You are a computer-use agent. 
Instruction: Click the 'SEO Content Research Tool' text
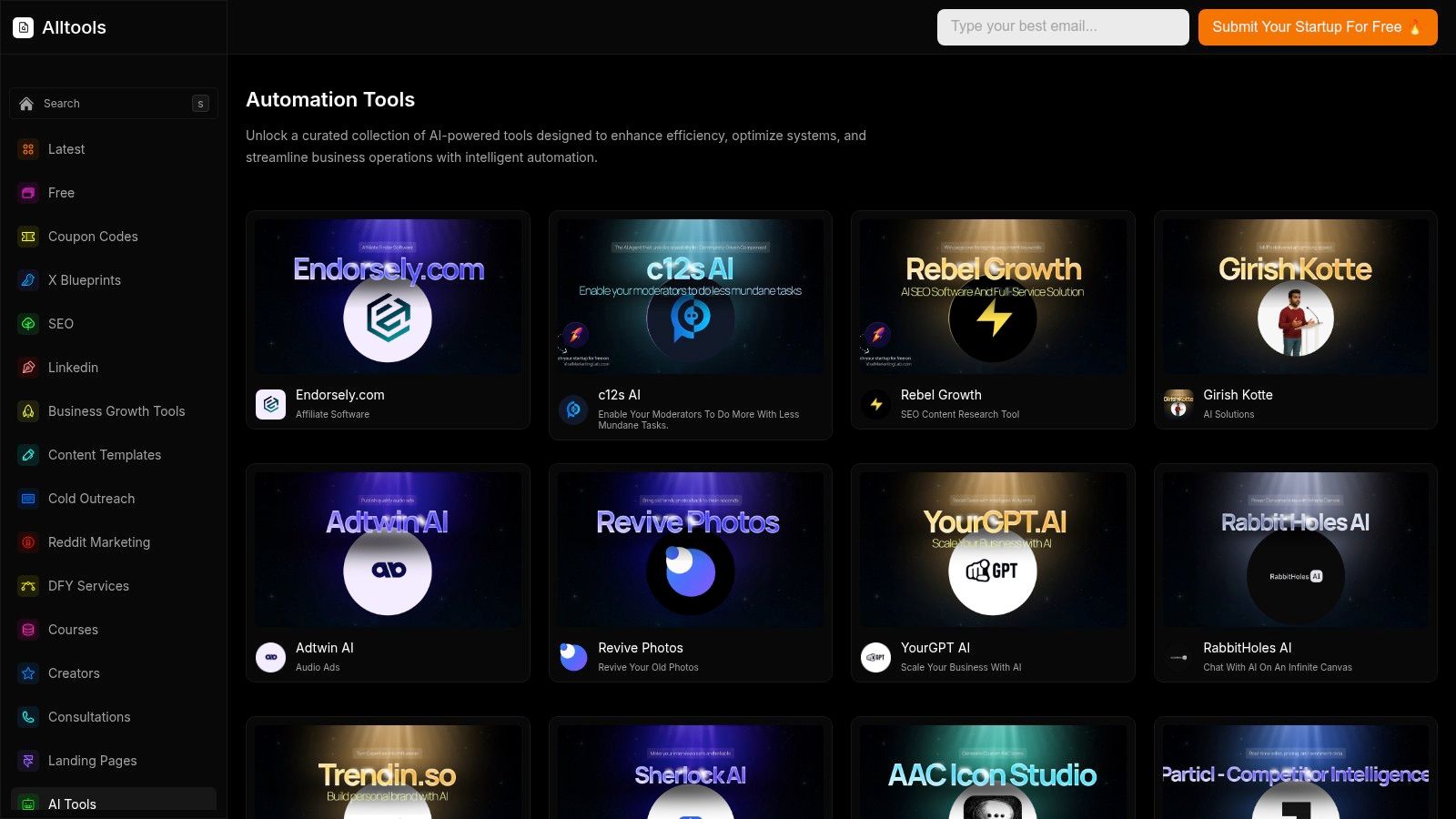(x=960, y=414)
